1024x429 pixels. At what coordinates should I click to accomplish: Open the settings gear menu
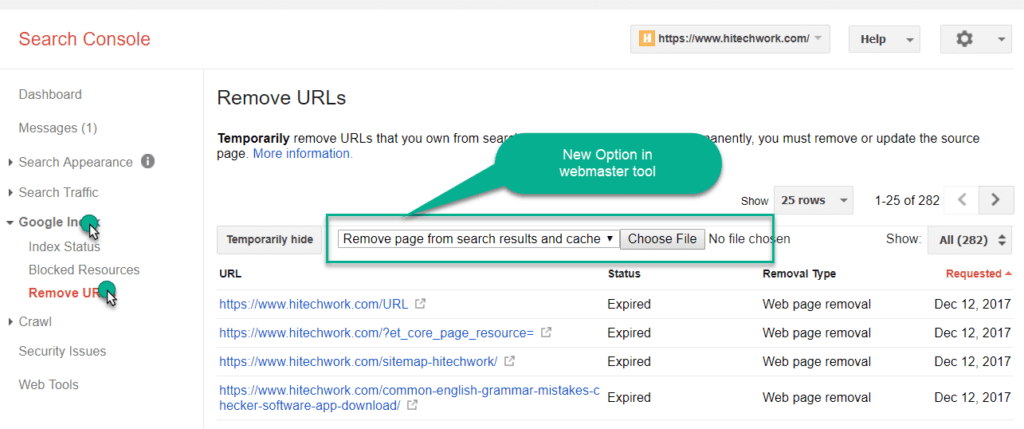click(976, 39)
